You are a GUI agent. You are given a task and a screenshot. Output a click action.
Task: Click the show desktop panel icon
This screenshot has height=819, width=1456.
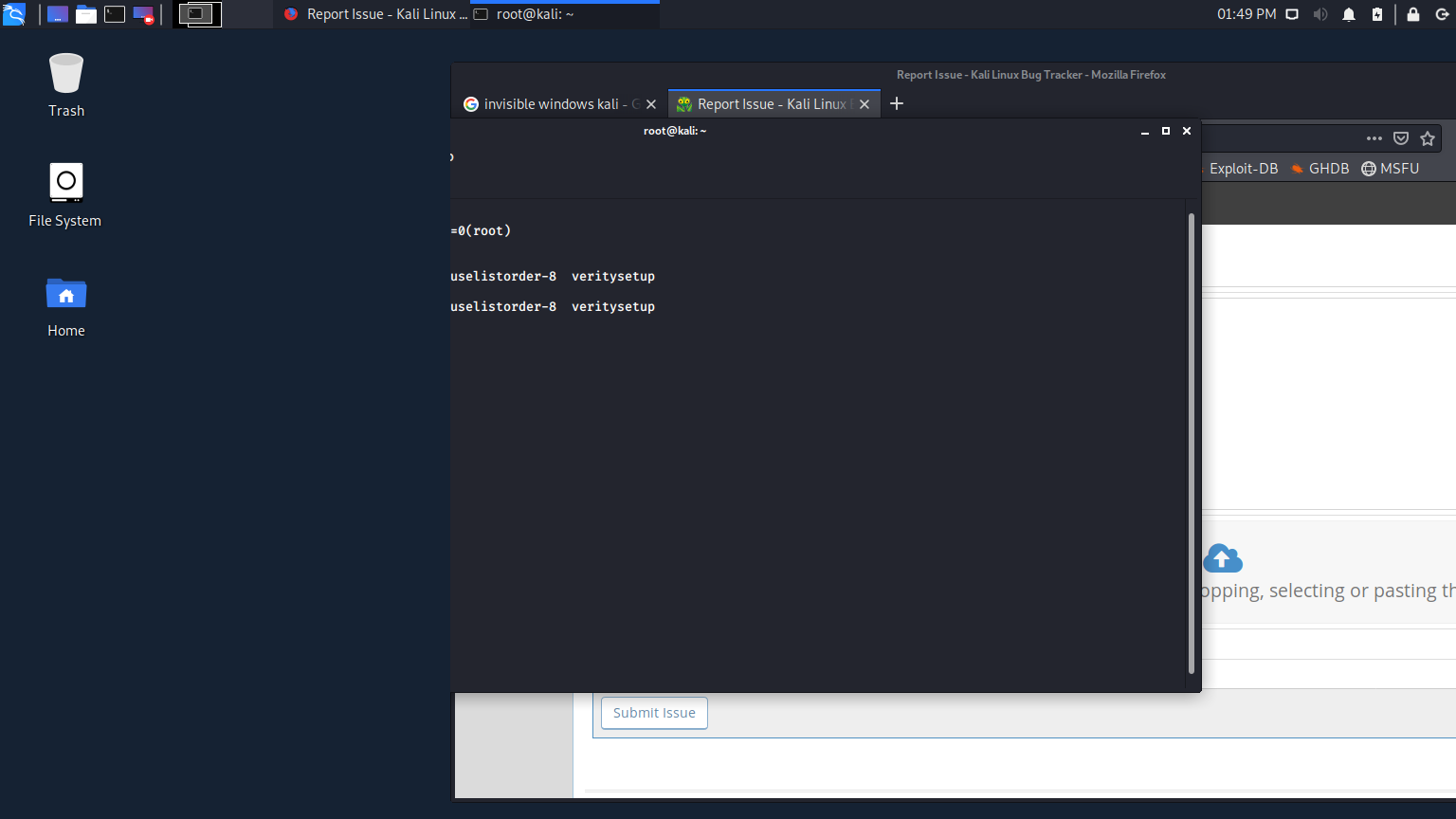(58, 14)
